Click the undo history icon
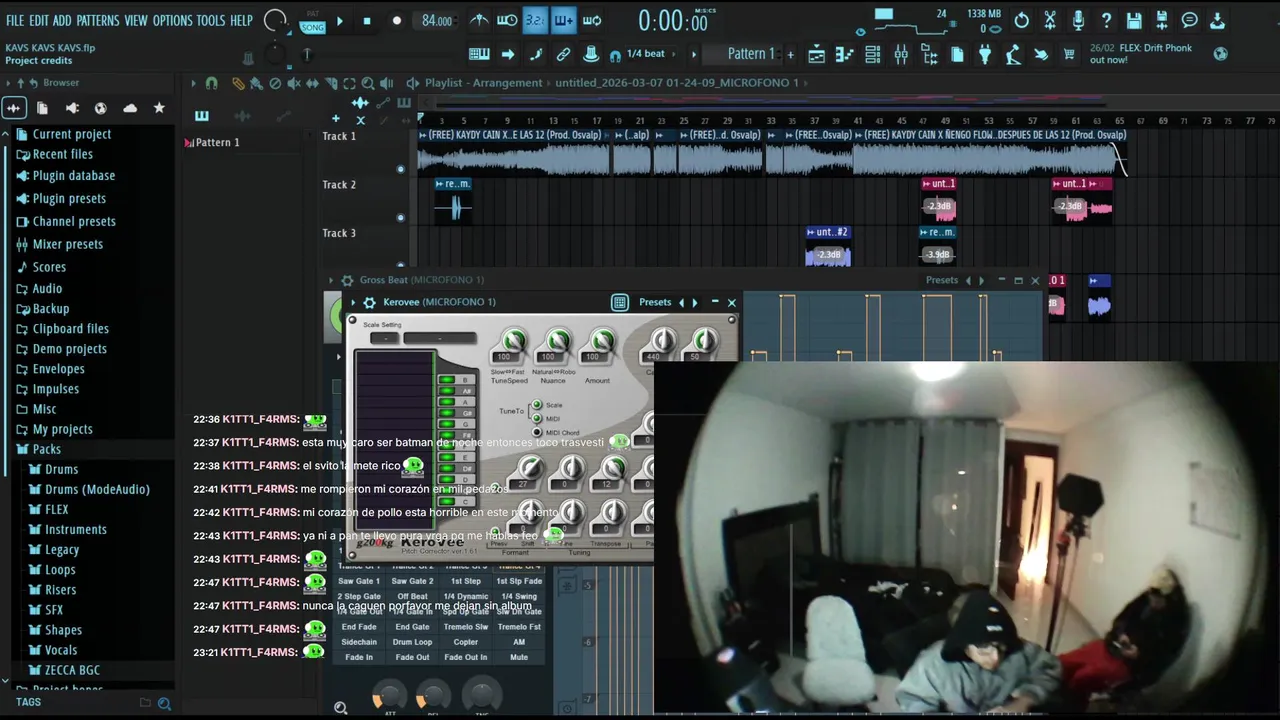Viewport: 1280px width, 720px height. click(1022, 20)
